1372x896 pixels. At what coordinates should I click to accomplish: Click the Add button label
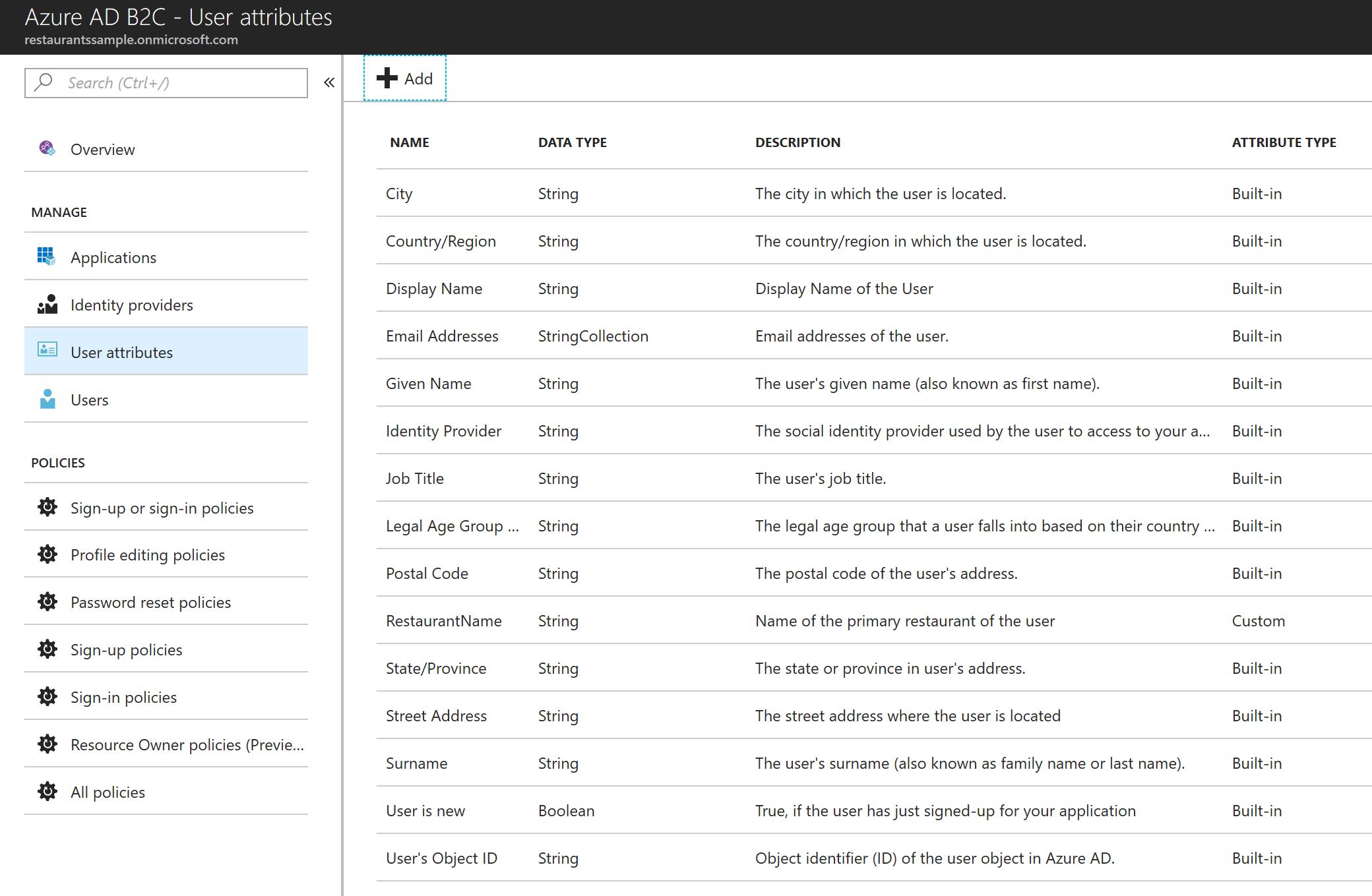(x=418, y=78)
